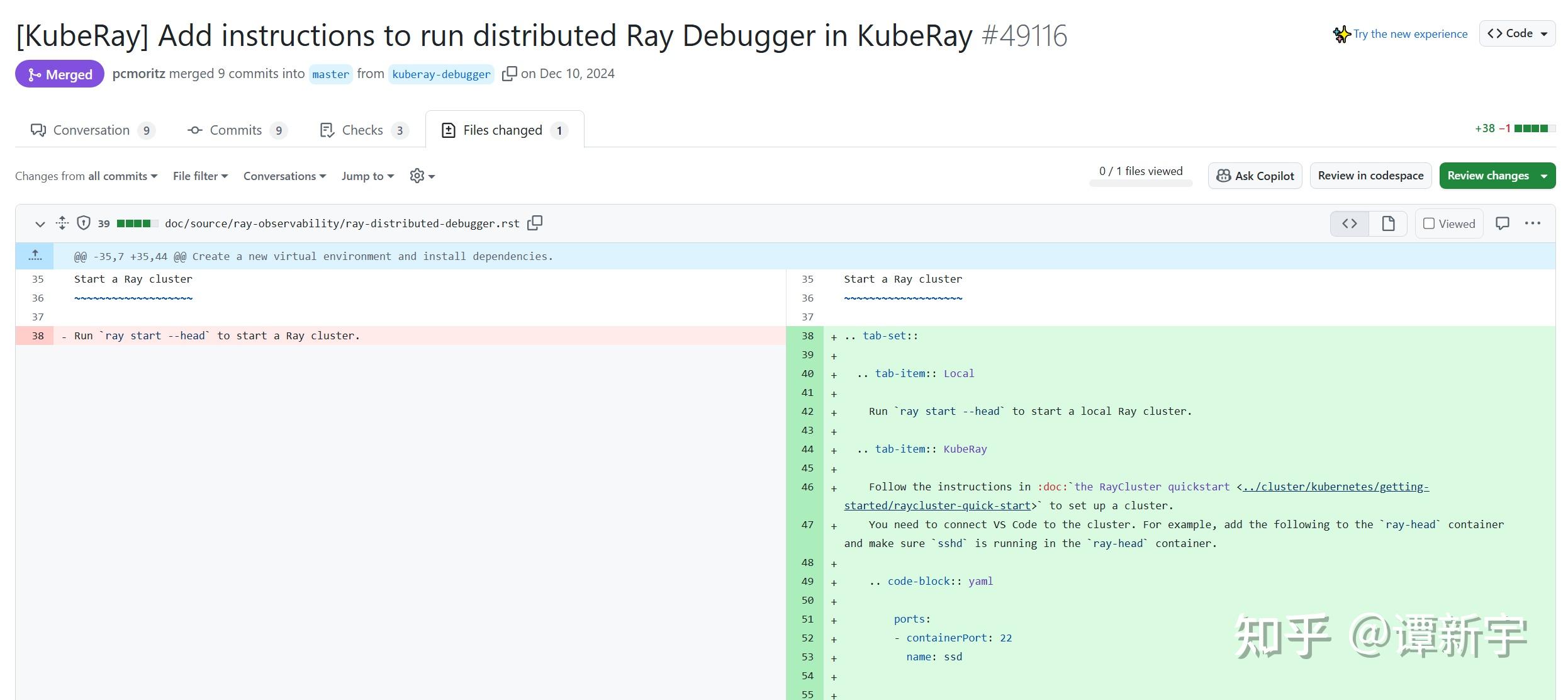Copy the changed file path
The width and height of the screenshot is (1568, 700).
(534, 223)
